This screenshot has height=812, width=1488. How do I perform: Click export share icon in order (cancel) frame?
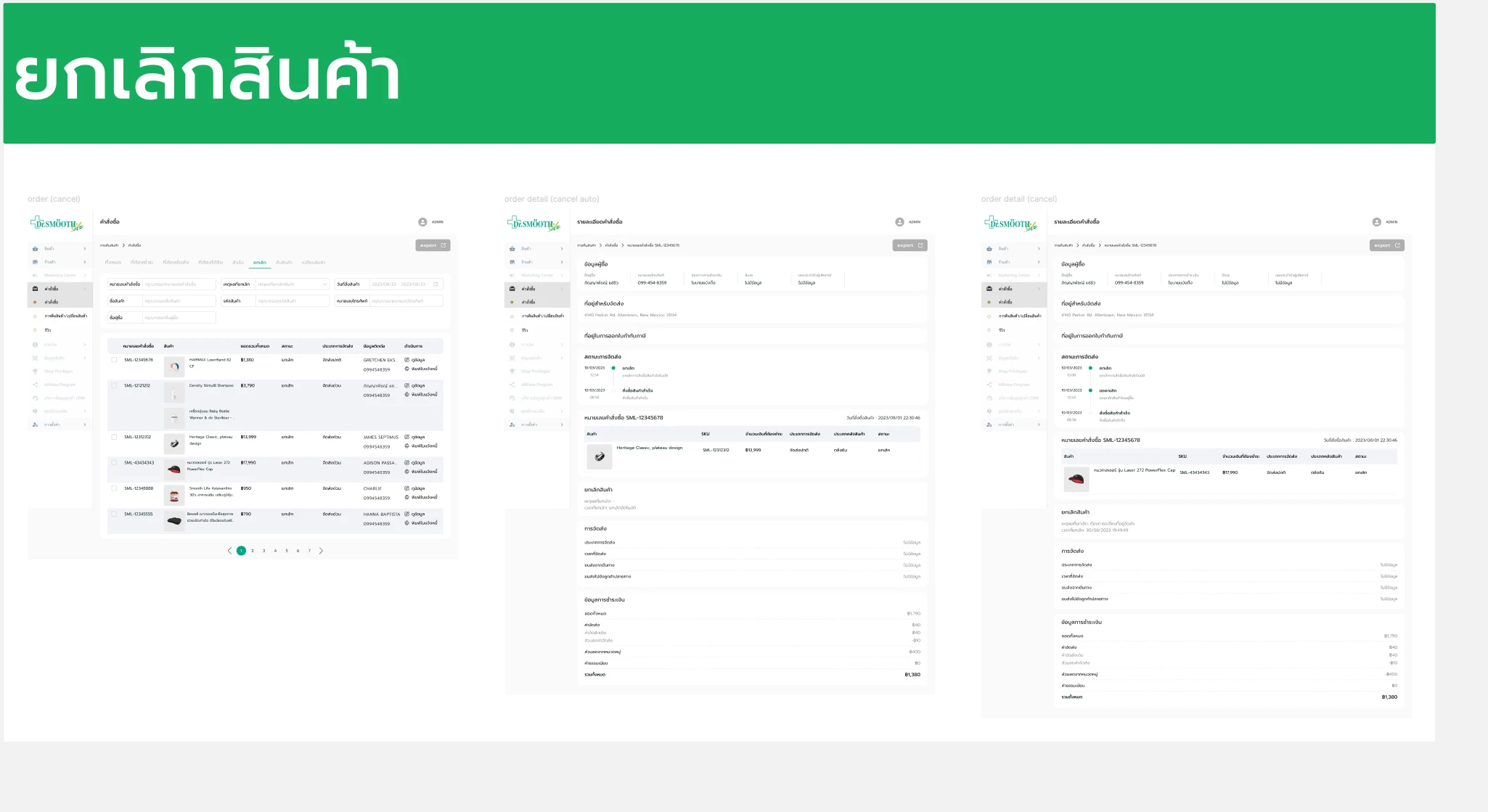point(443,245)
